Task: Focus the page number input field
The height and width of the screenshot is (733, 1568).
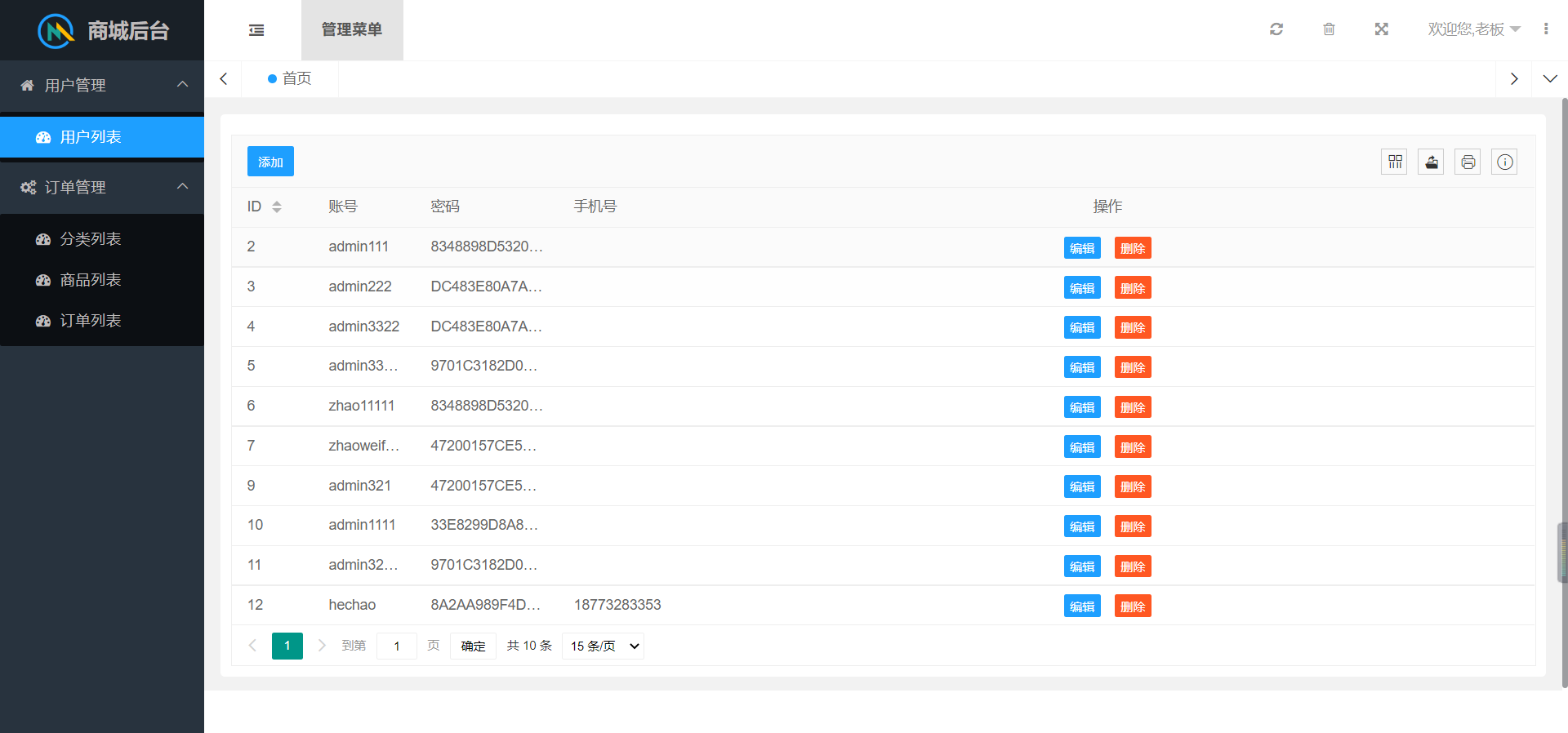Action: pyautogui.click(x=397, y=646)
